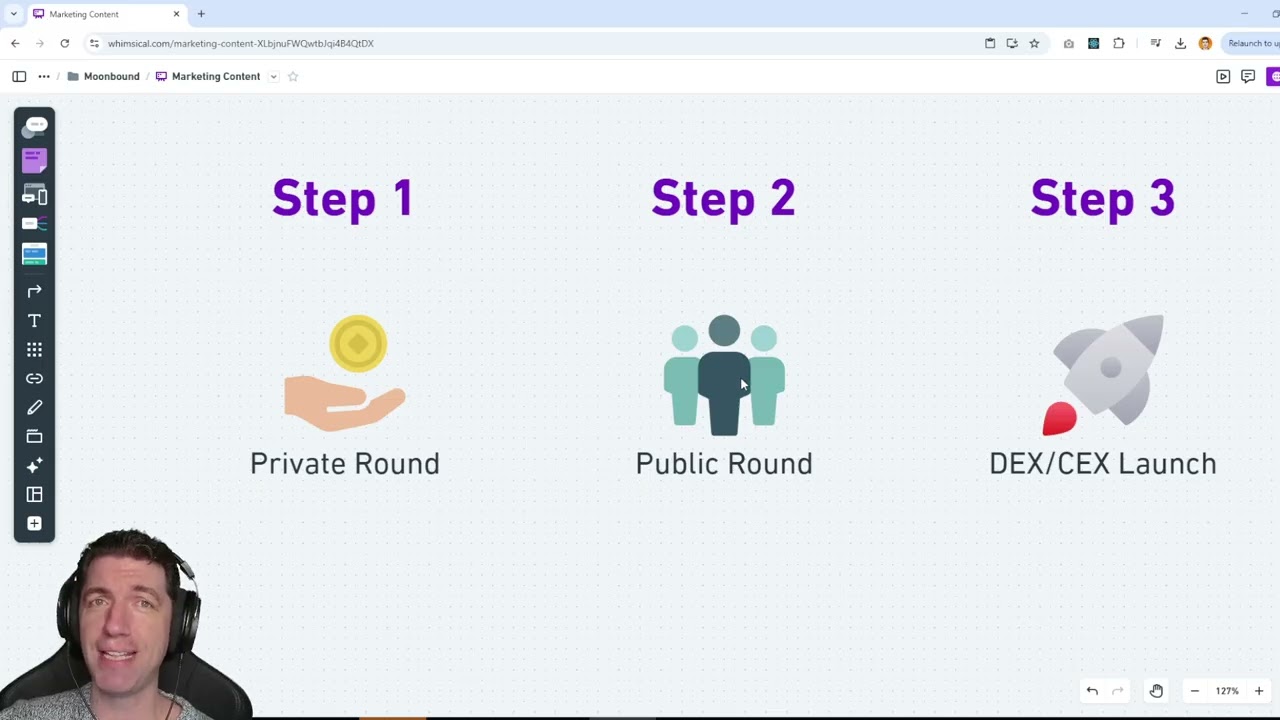Bookmark this page with star icon

(1034, 43)
